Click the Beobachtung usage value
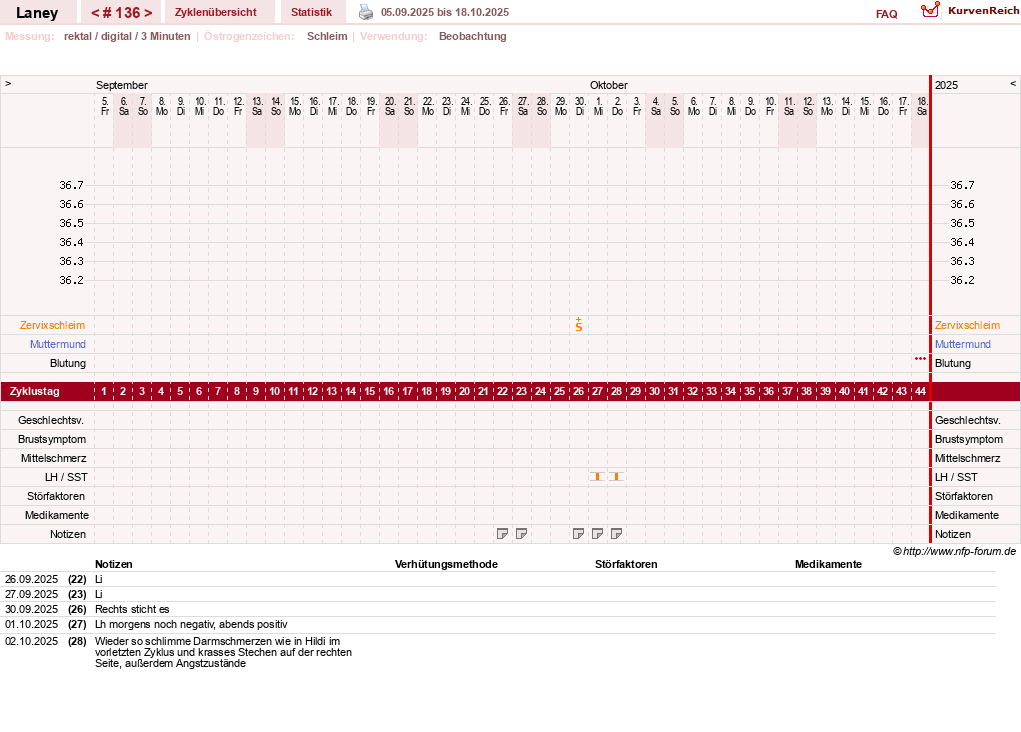 pyautogui.click(x=473, y=36)
